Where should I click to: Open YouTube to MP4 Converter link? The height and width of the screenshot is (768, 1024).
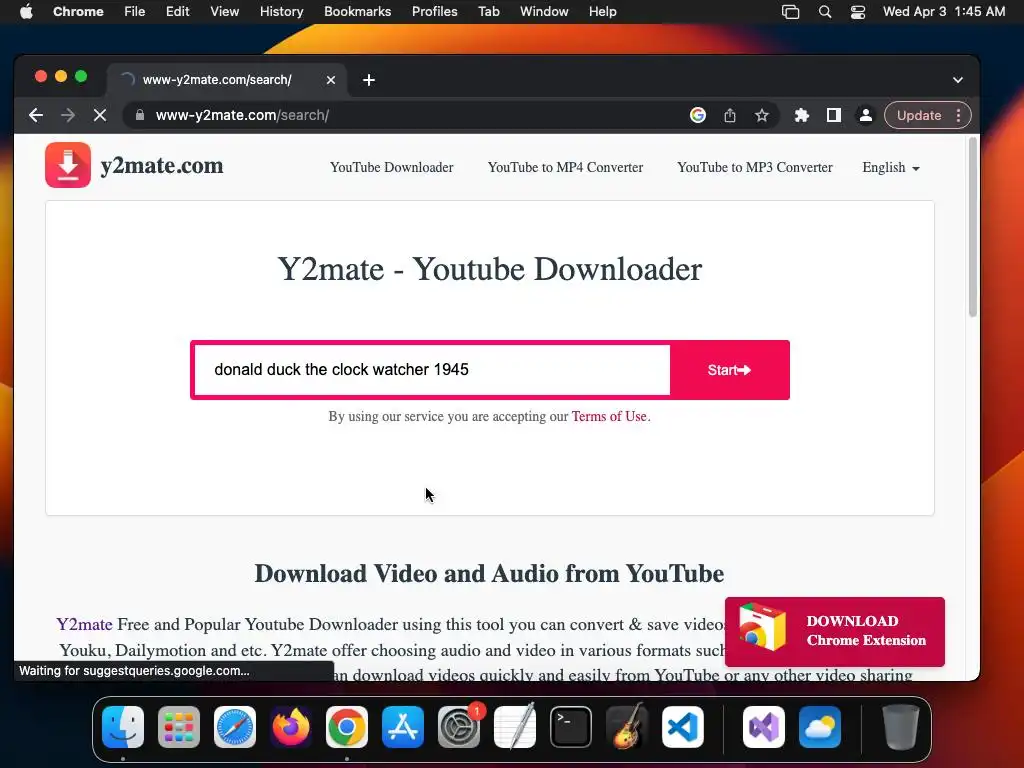(566, 168)
